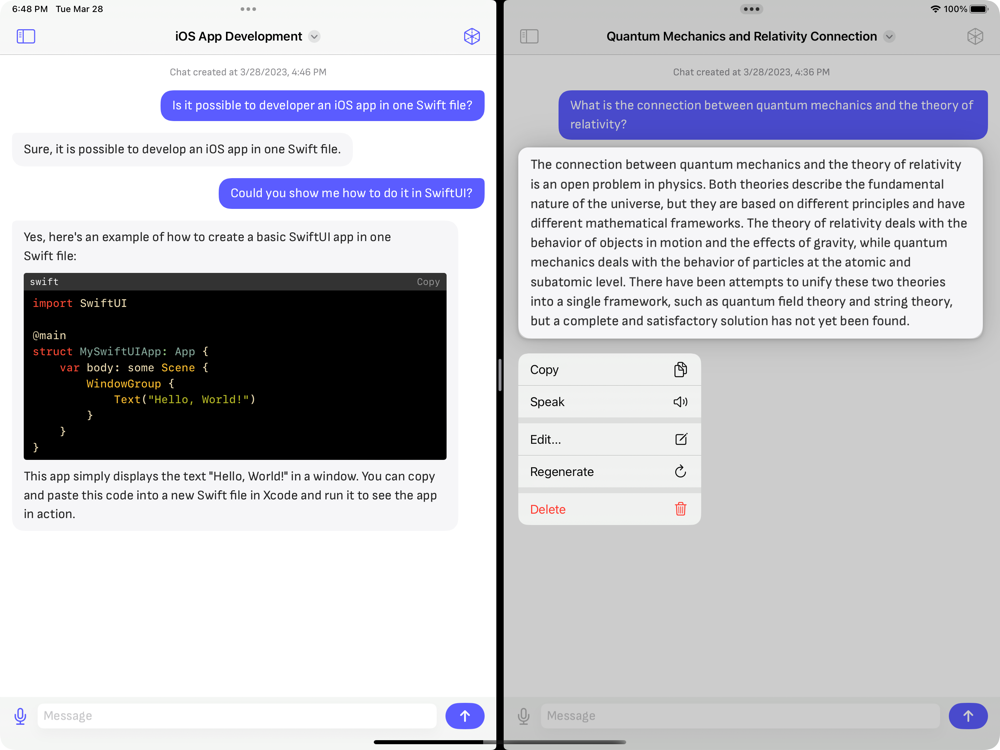Choose Copy from context menu
Screen dimensions: 1000x750
610,370
